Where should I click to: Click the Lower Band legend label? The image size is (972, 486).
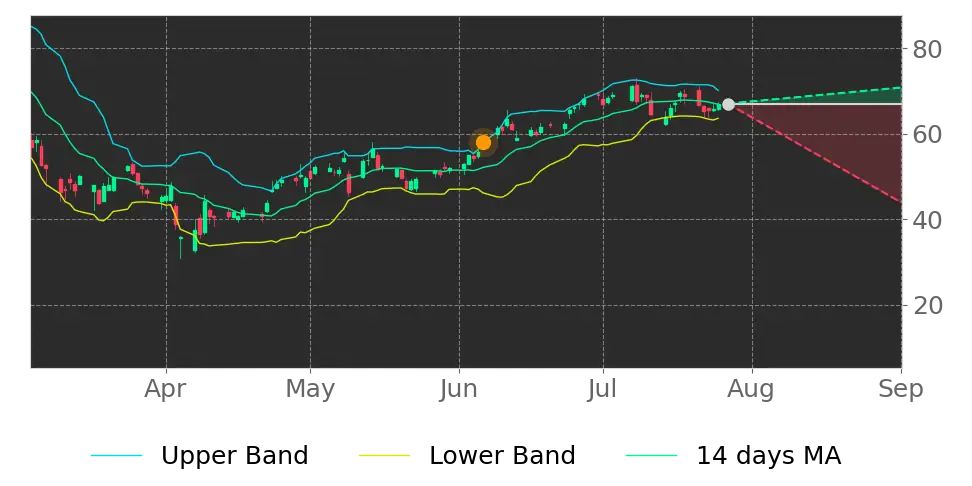[502, 456]
